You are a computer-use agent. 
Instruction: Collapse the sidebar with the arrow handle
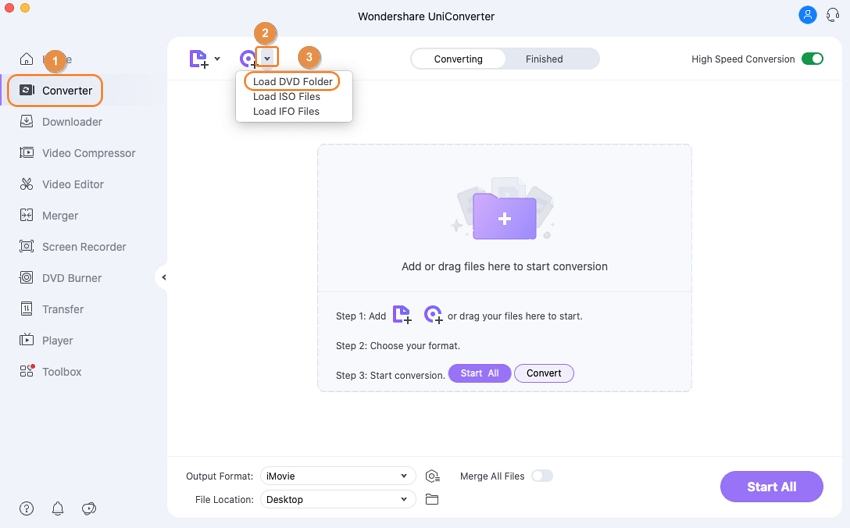[163, 278]
